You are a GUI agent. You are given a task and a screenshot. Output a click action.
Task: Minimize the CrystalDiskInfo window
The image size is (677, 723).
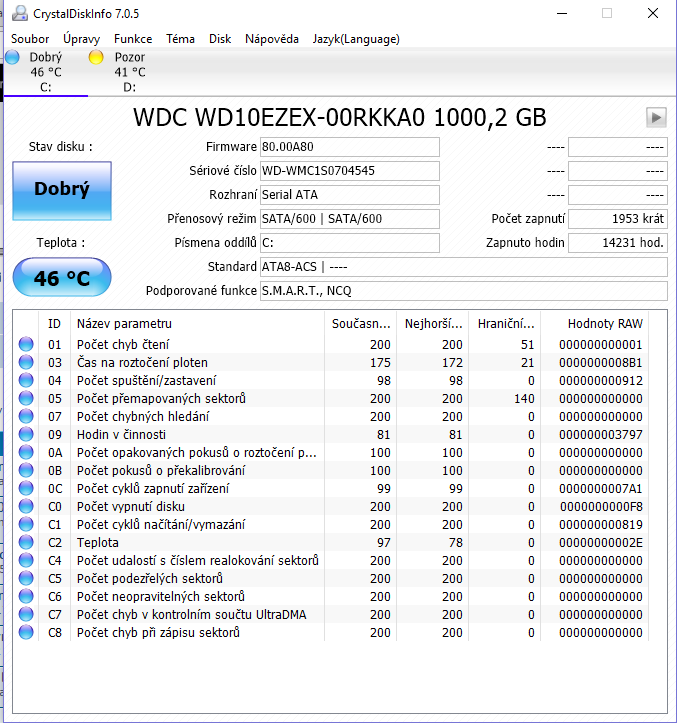[x=562, y=13]
